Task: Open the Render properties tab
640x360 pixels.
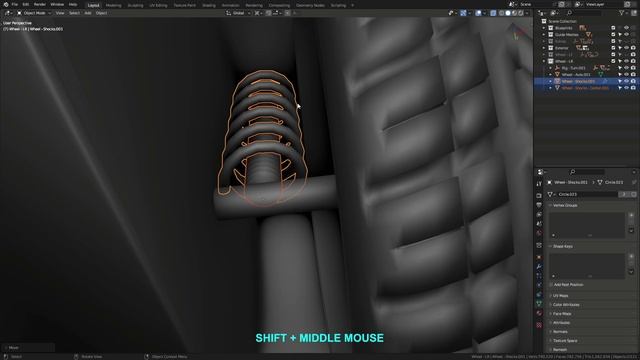Action: [x=539, y=196]
